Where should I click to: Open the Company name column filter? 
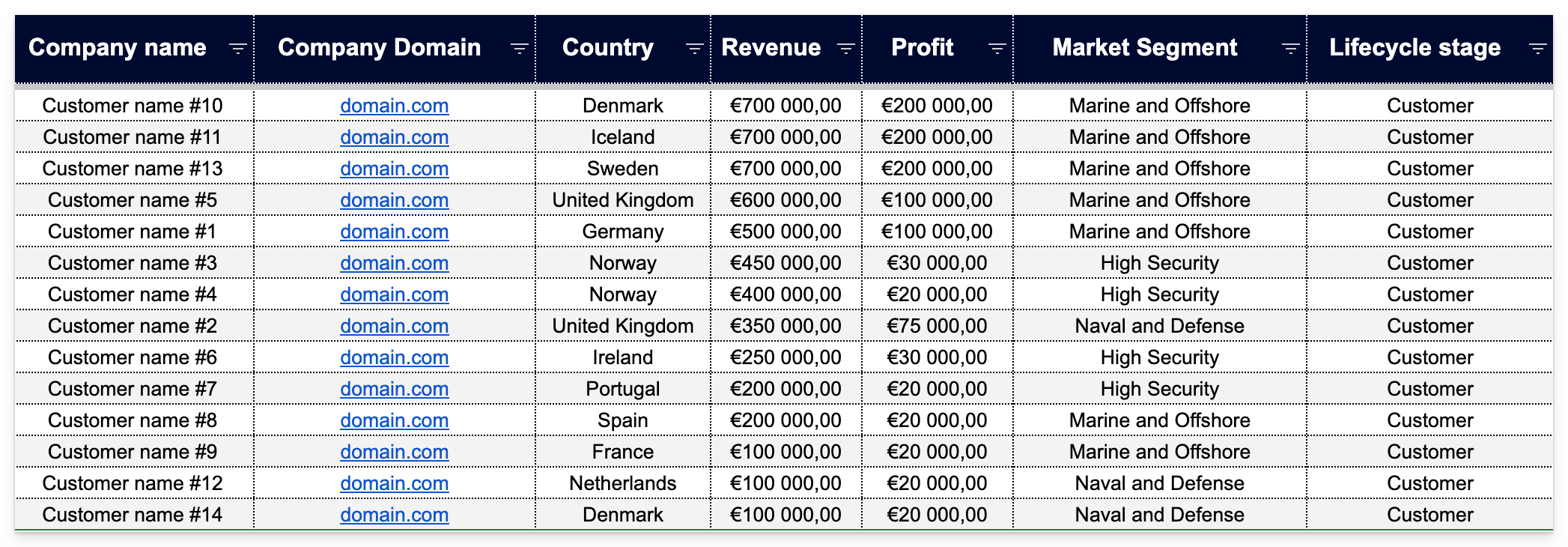coord(237,49)
